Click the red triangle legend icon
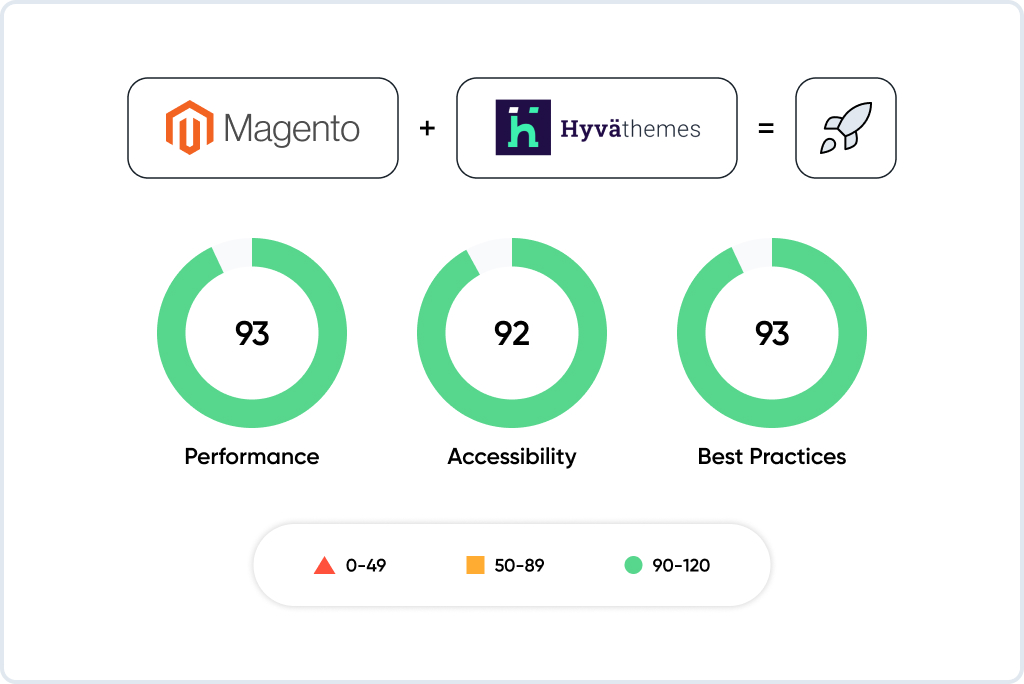The height and width of the screenshot is (684, 1024). (324, 565)
